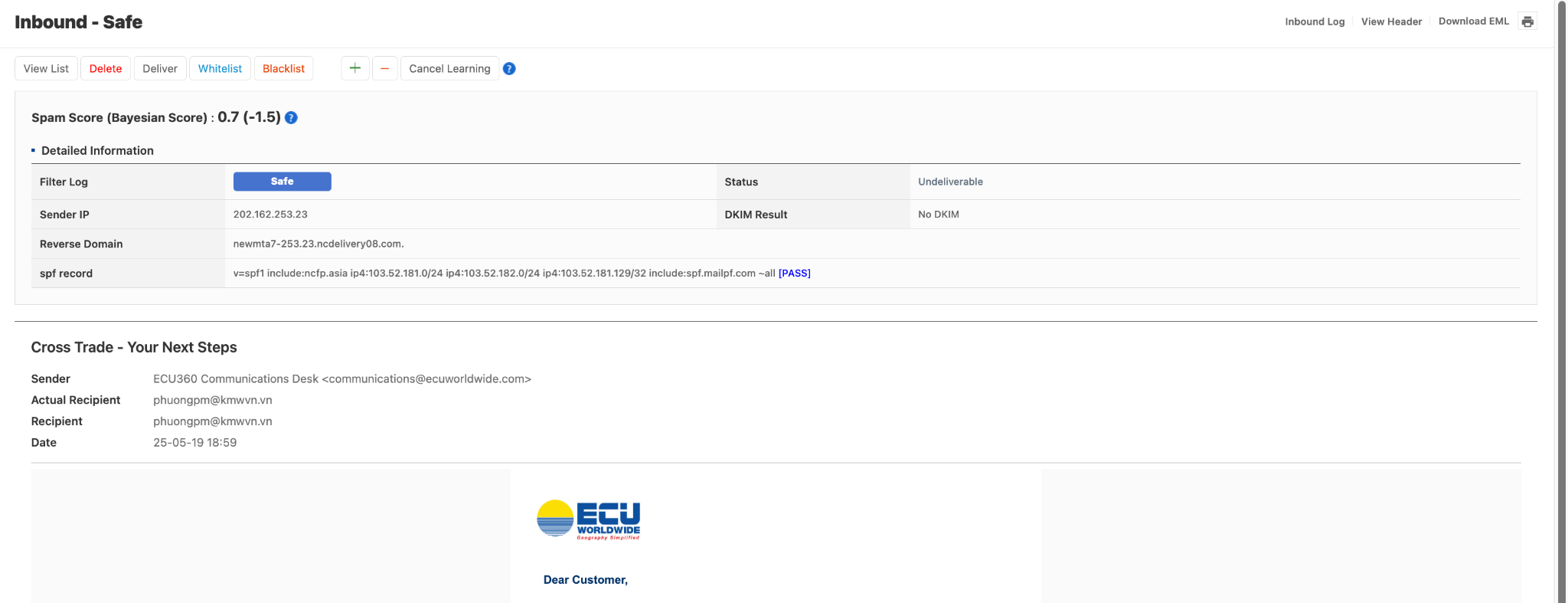Click the Recipient row's phuongpm@kmwvn.vn value
The height and width of the screenshot is (603, 1568).
pos(213,421)
